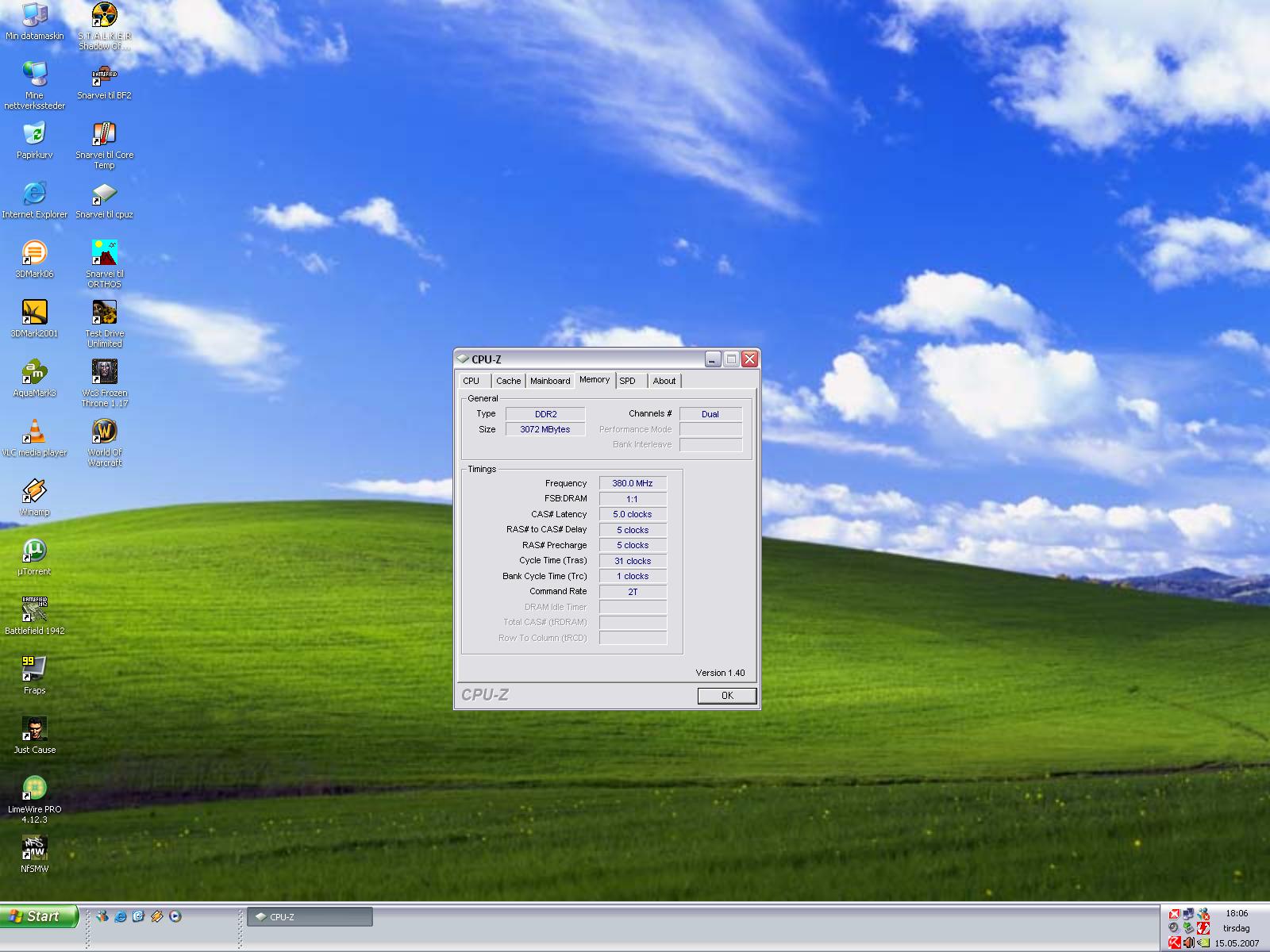Viewport: 1270px width, 952px height.
Task: Select Test Drive Unlimited shortcut
Action: pos(104,324)
